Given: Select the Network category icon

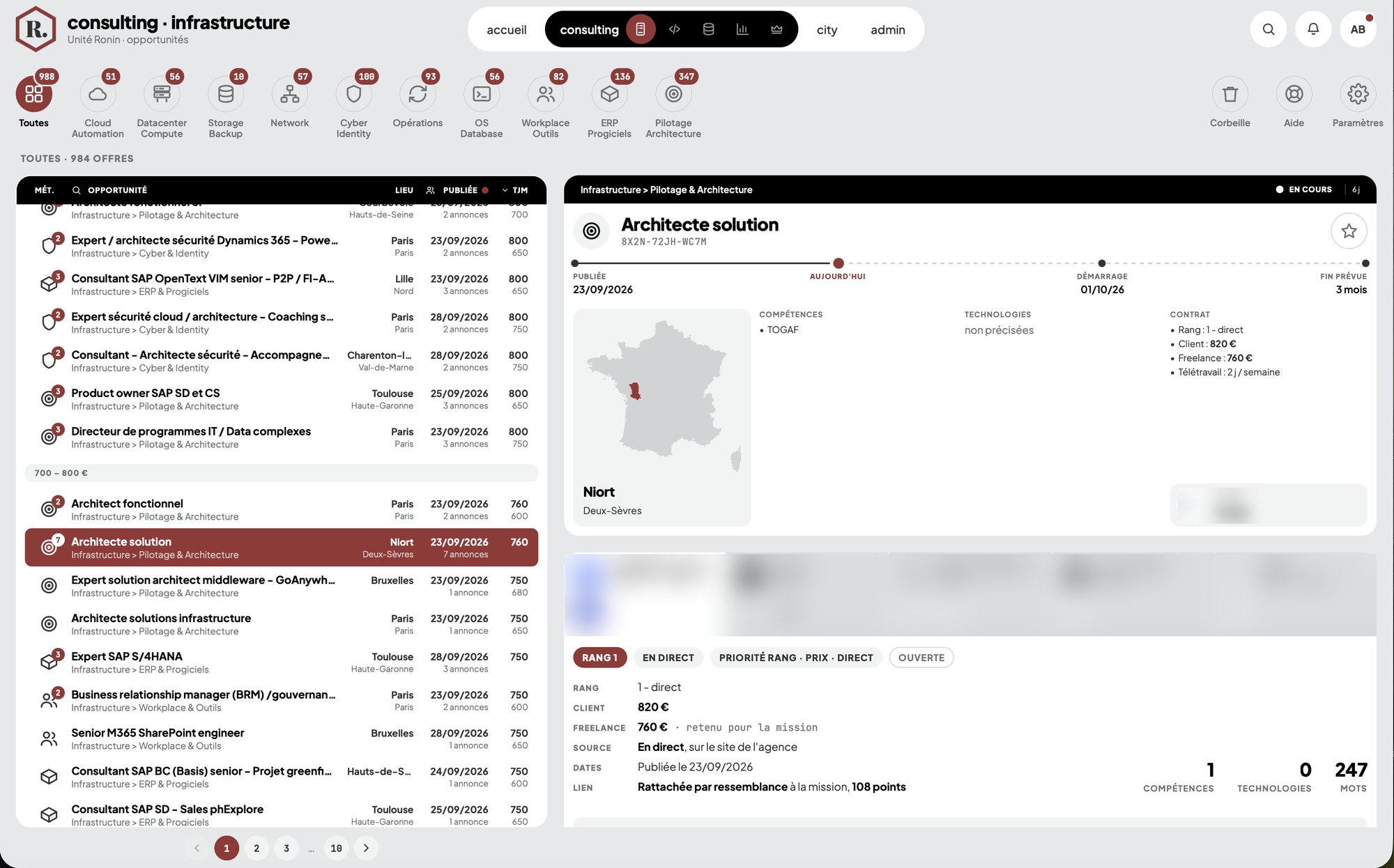Looking at the screenshot, I should pyautogui.click(x=290, y=93).
